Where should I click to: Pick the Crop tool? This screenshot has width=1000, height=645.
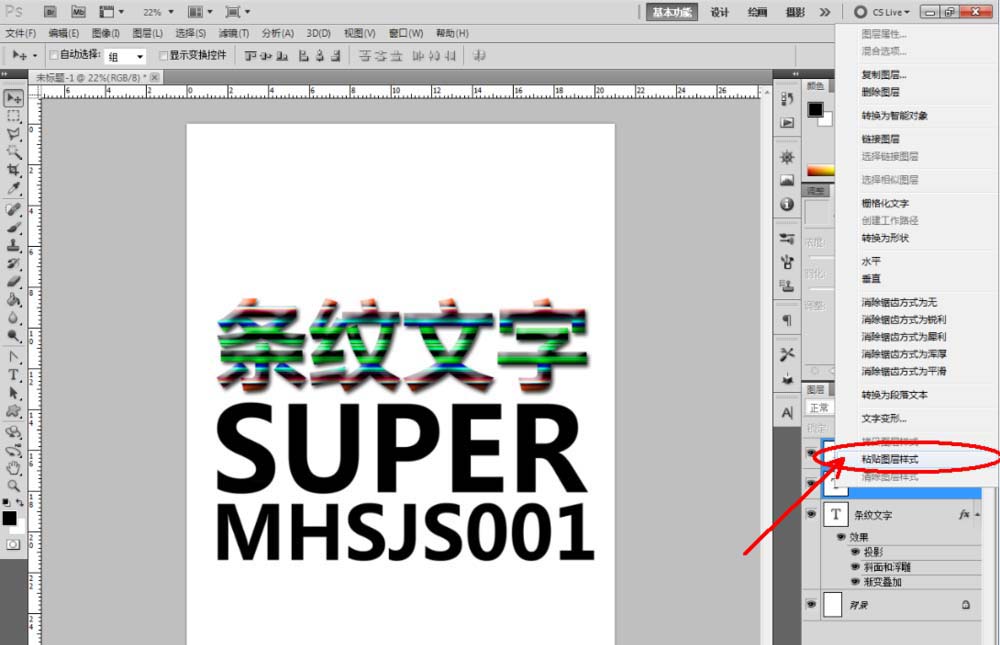pyautogui.click(x=14, y=171)
